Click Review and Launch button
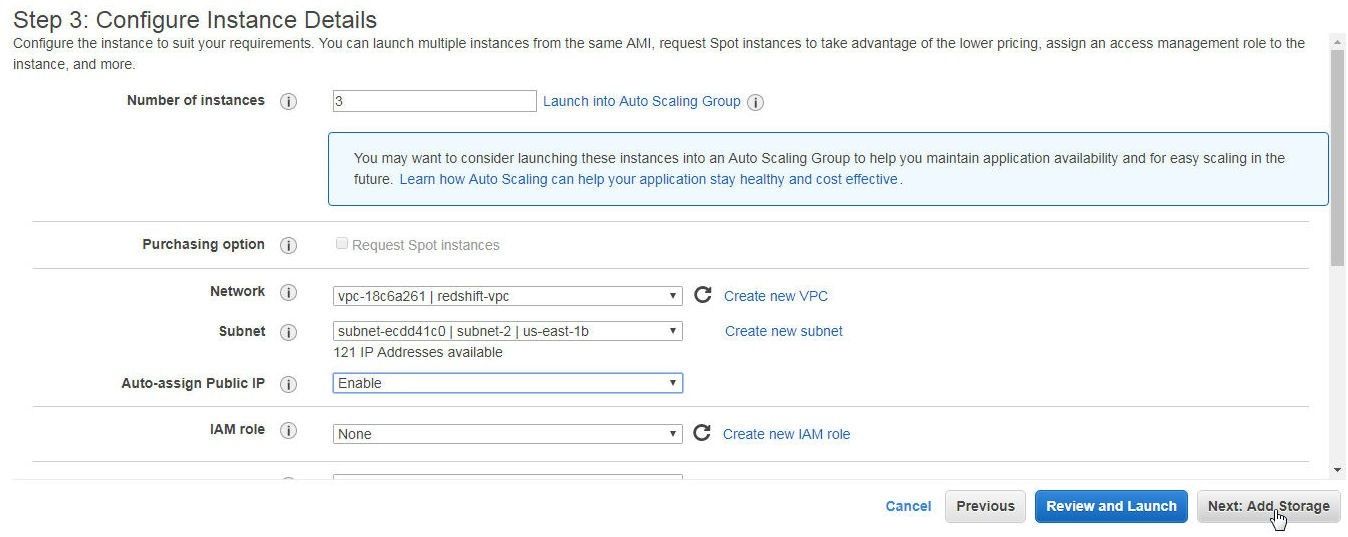This screenshot has width=1348, height=537. (x=1111, y=506)
